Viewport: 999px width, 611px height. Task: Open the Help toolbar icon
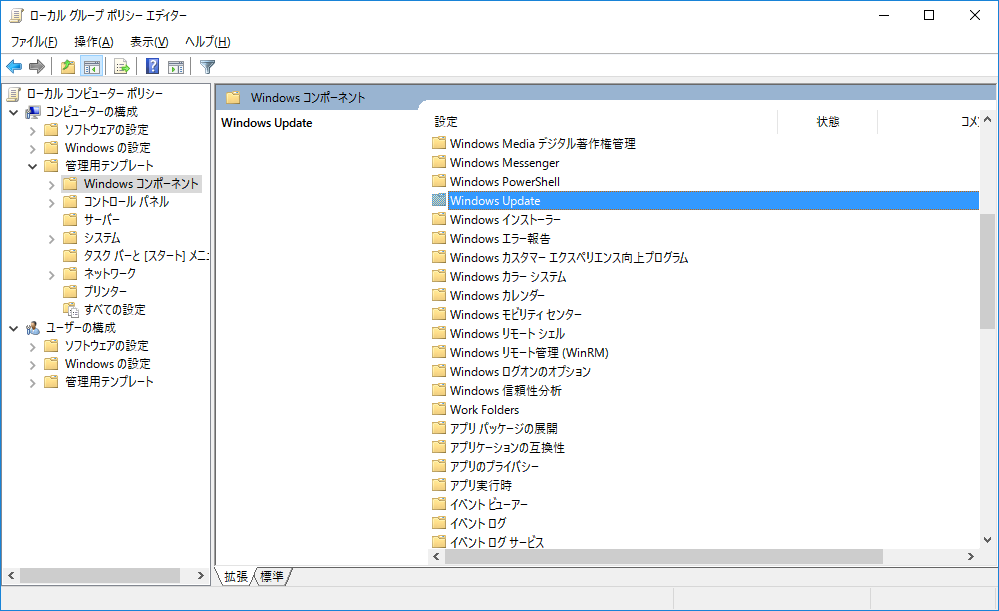[152, 66]
